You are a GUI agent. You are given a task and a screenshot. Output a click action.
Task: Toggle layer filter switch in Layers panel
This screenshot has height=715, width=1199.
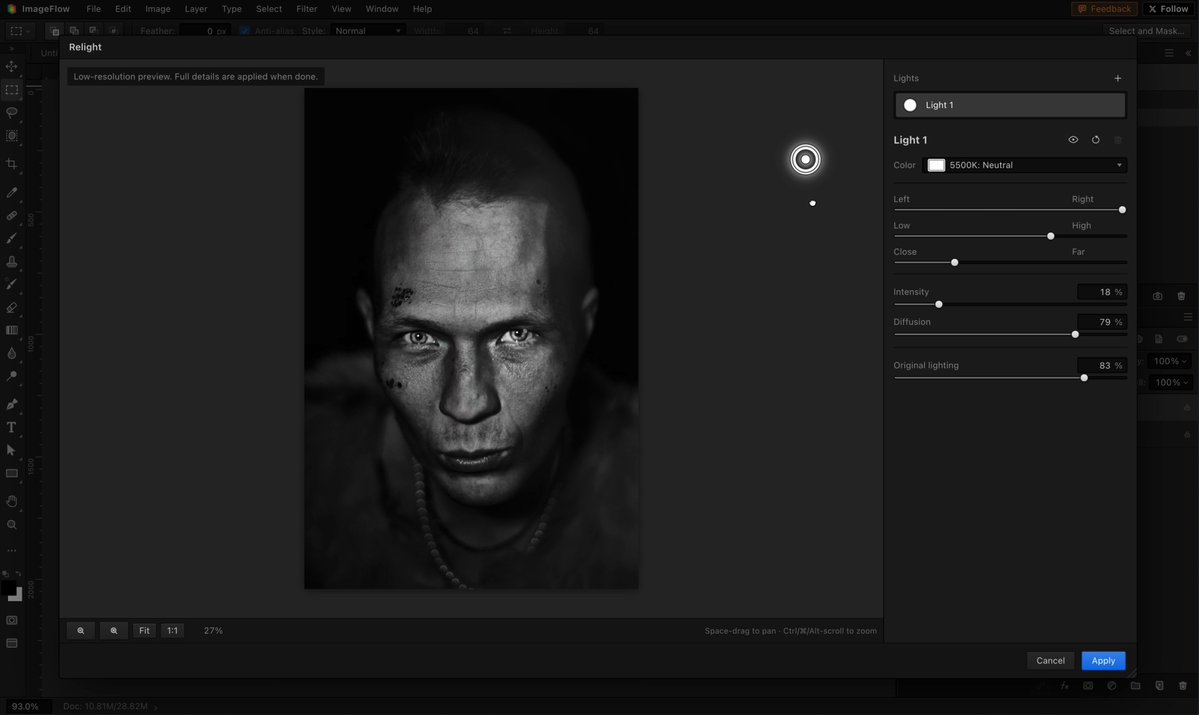pyautogui.click(x=1182, y=339)
